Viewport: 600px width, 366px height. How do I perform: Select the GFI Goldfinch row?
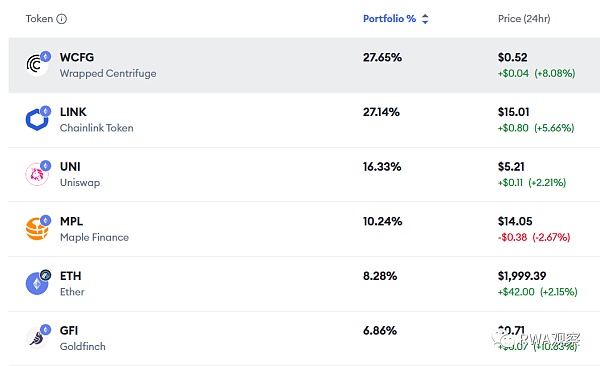304,338
